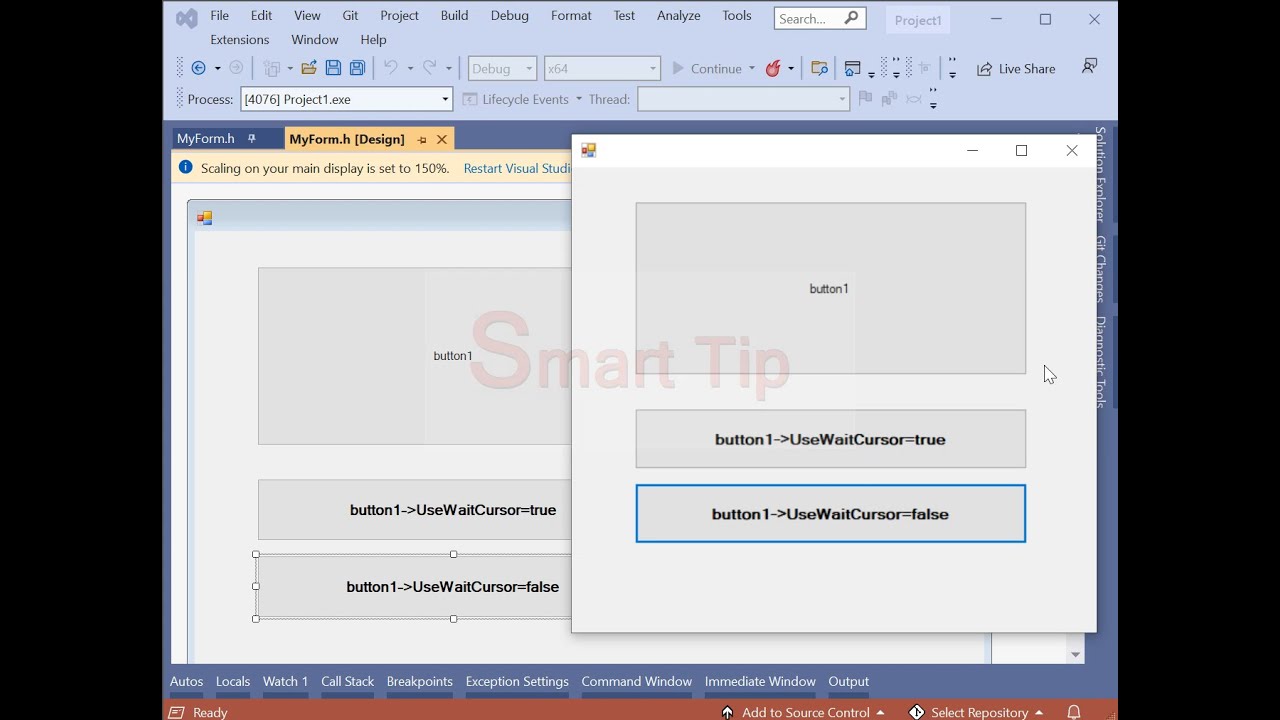Click the Find in Files icon
1280x720 pixels.
[x=819, y=68]
